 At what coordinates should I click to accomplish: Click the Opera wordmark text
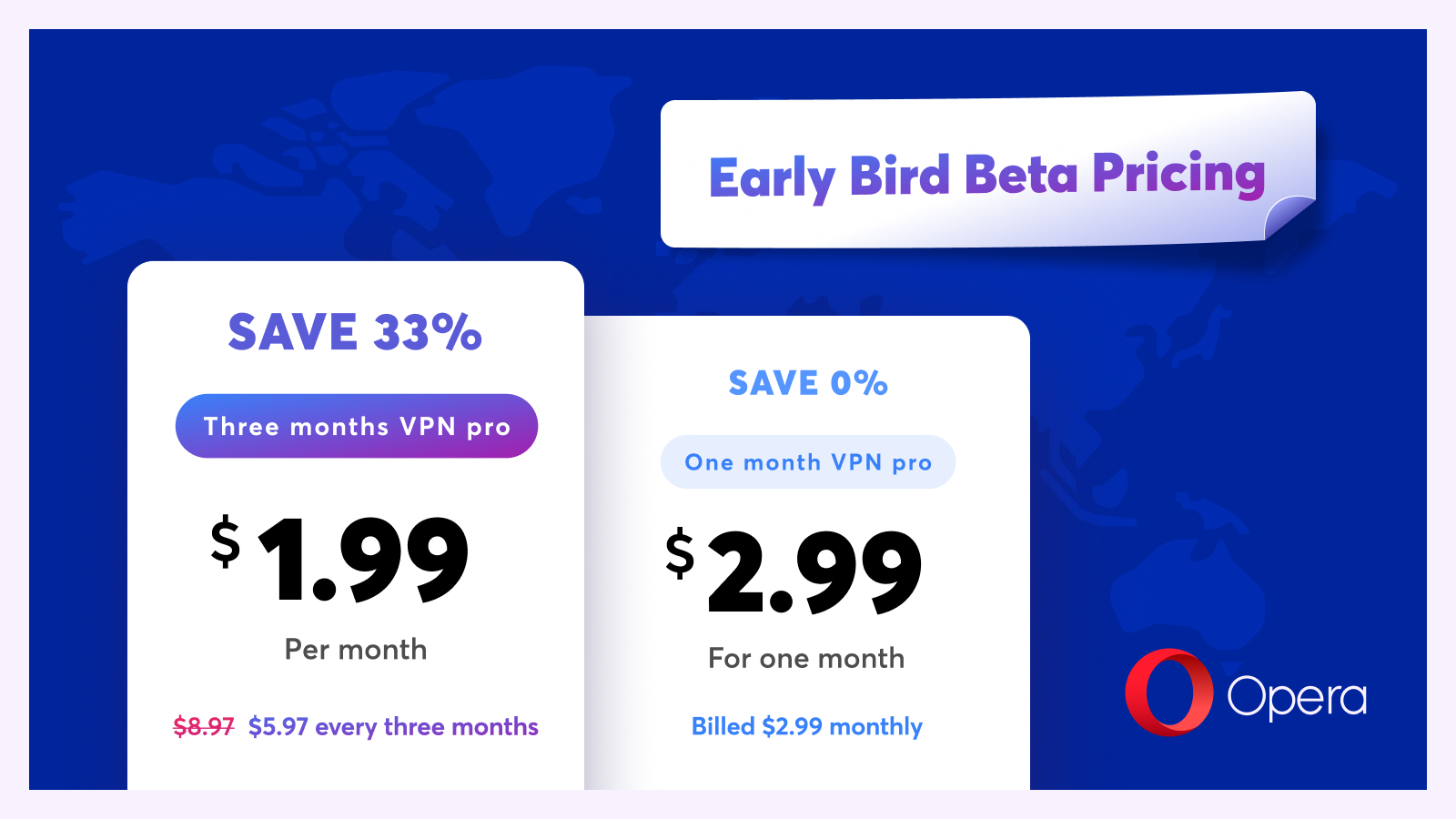click(x=1297, y=698)
